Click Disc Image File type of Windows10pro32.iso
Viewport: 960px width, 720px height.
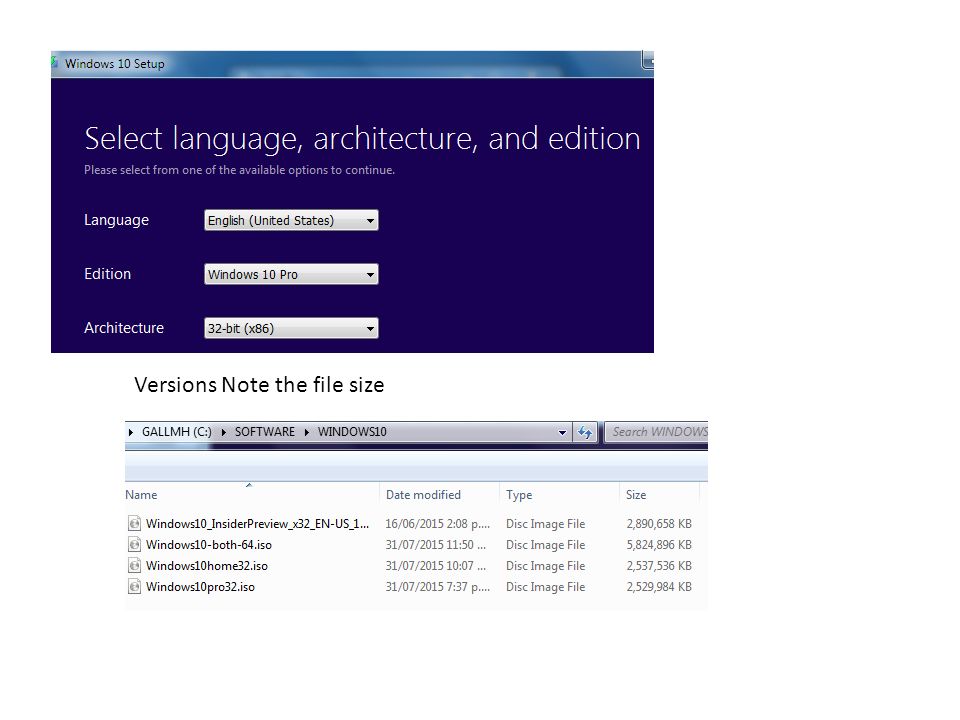[x=546, y=587]
